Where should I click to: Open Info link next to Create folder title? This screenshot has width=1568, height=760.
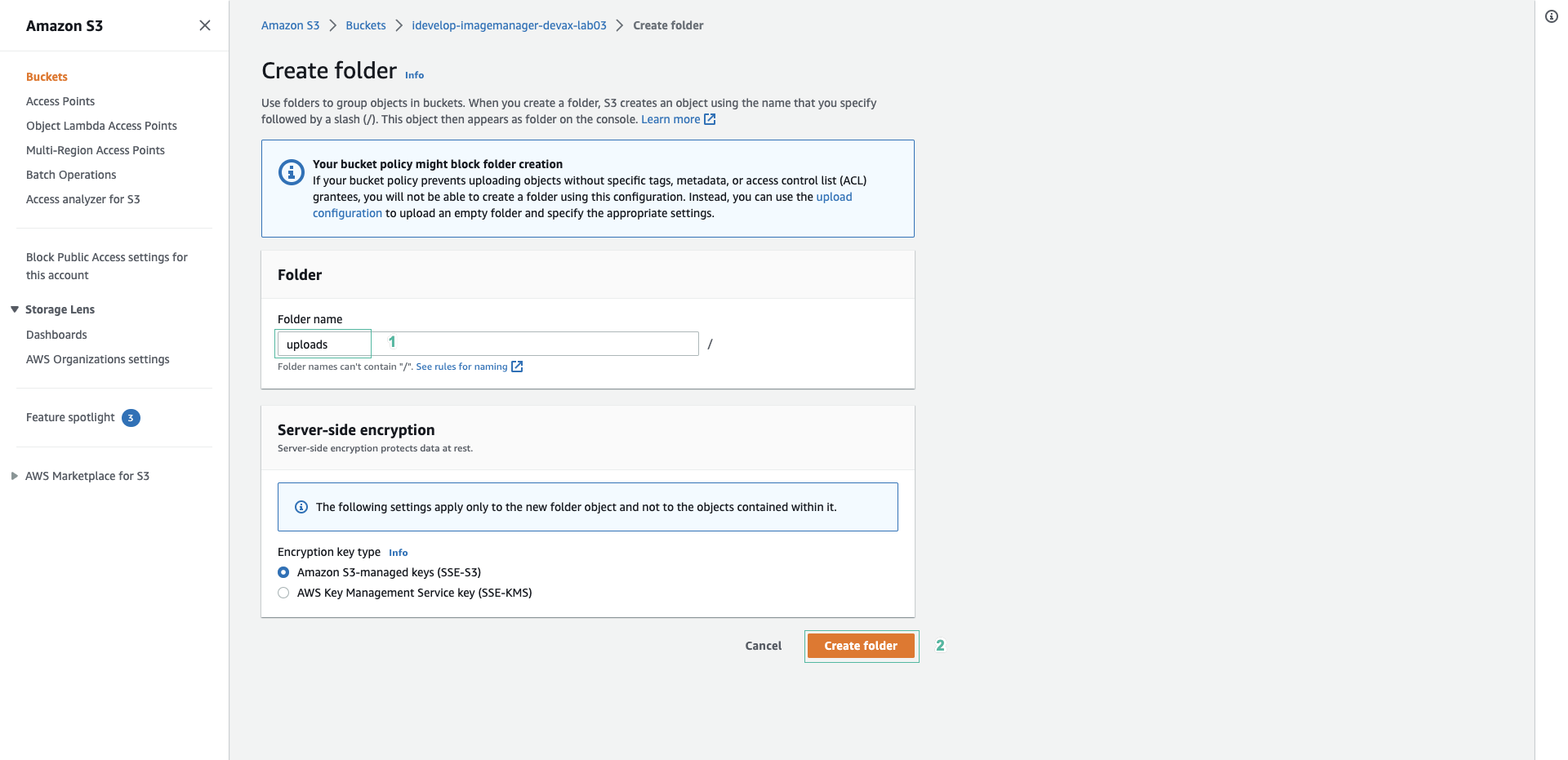(x=415, y=75)
